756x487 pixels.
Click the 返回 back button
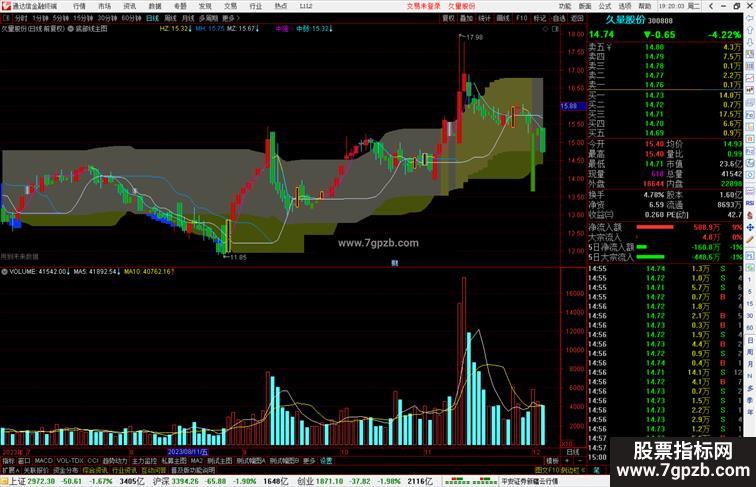pos(577,18)
